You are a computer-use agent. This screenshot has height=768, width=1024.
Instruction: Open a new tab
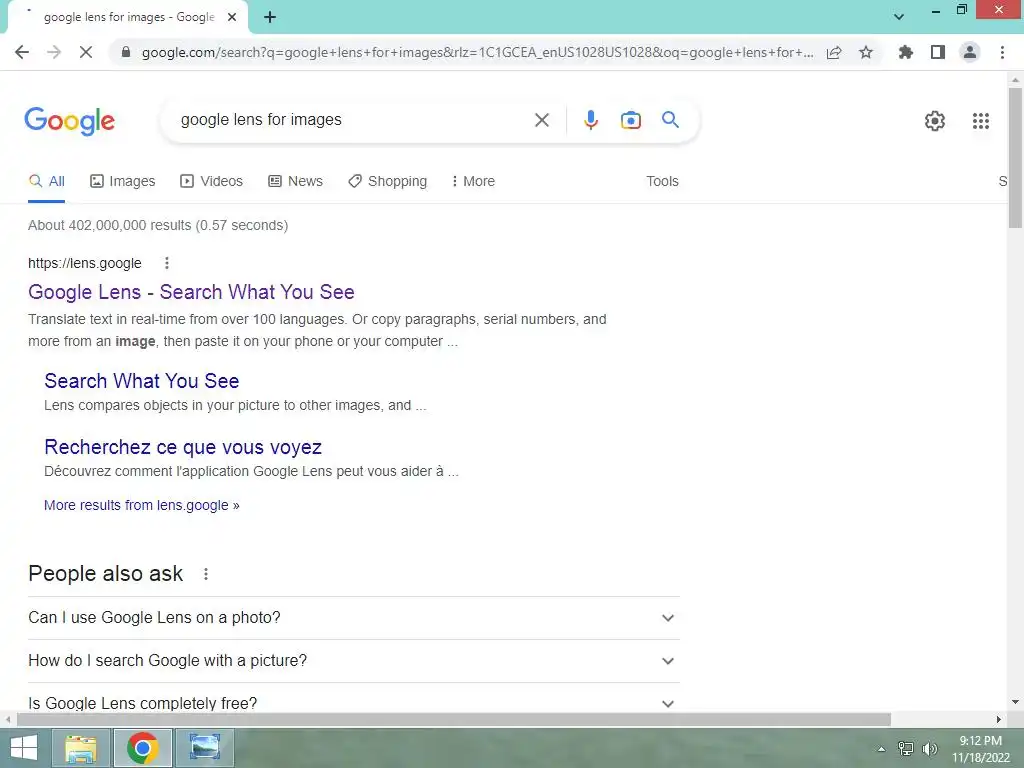coord(270,17)
